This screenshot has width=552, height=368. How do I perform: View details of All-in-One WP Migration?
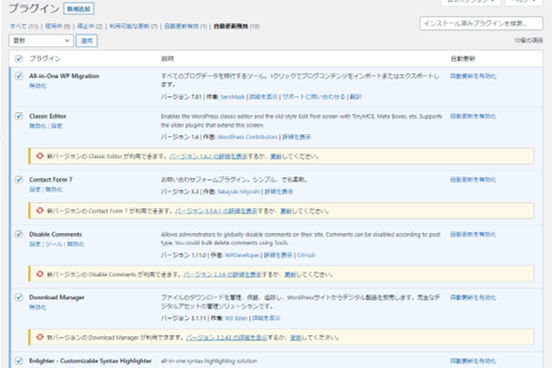[x=263, y=96]
